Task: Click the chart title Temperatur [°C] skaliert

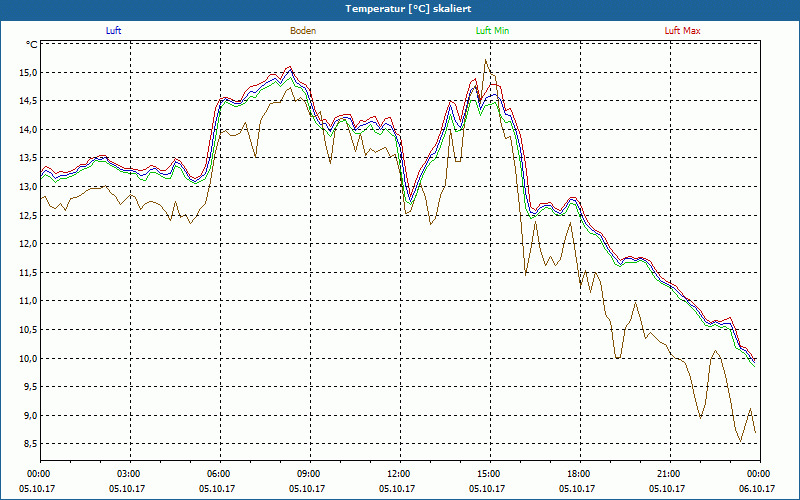Action: pyautogui.click(x=408, y=9)
